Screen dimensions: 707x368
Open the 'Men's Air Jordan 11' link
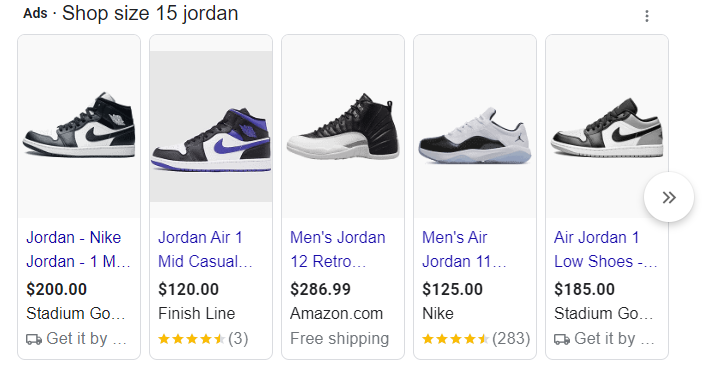[x=464, y=249]
